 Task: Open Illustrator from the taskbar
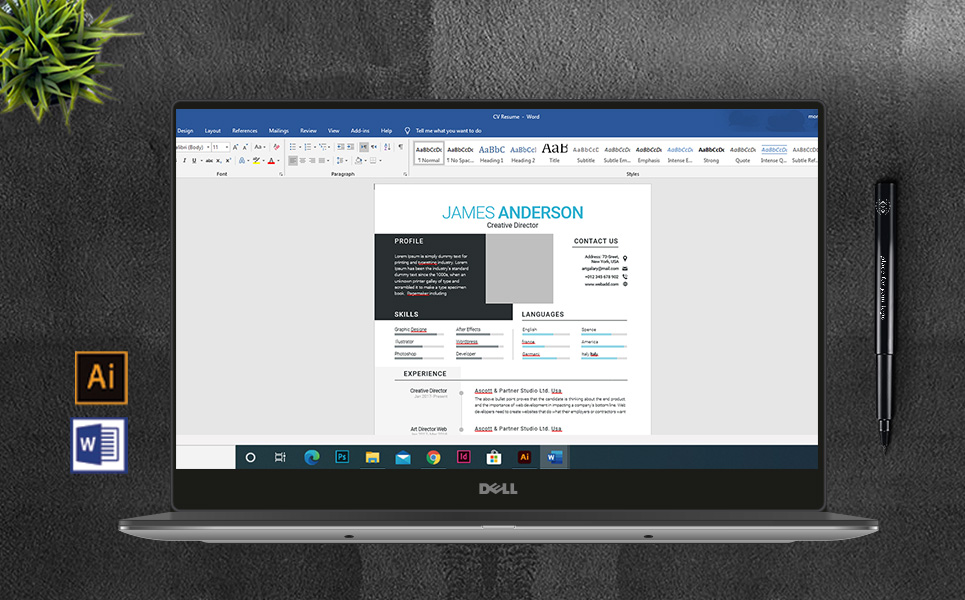[x=524, y=457]
